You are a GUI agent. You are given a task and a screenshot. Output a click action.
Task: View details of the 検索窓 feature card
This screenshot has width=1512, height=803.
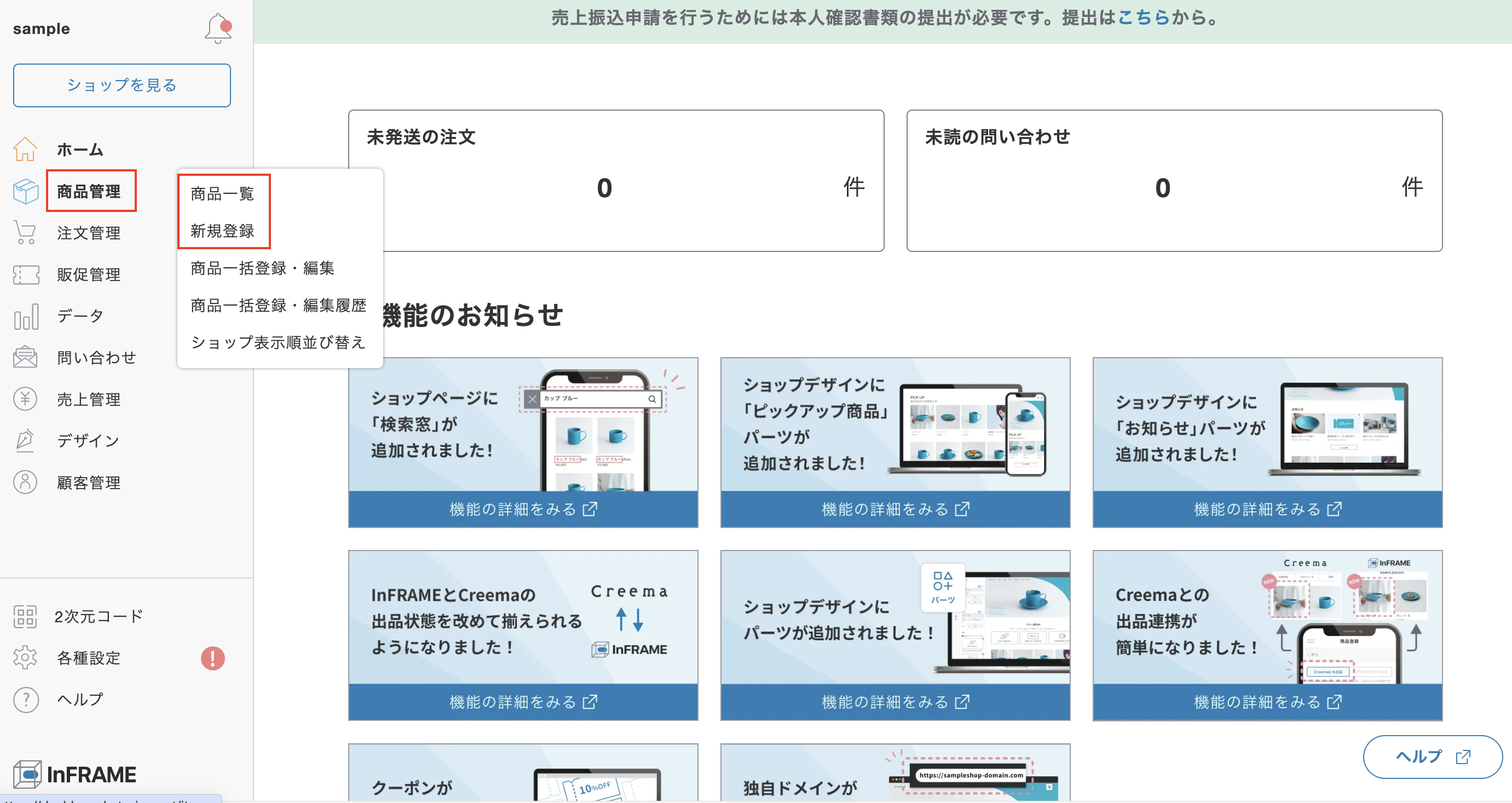point(523,509)
